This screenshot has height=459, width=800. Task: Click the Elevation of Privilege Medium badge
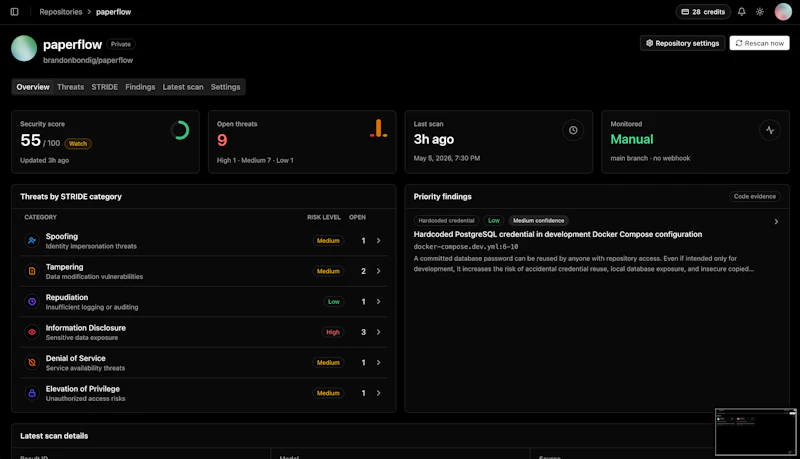point(328,393)
